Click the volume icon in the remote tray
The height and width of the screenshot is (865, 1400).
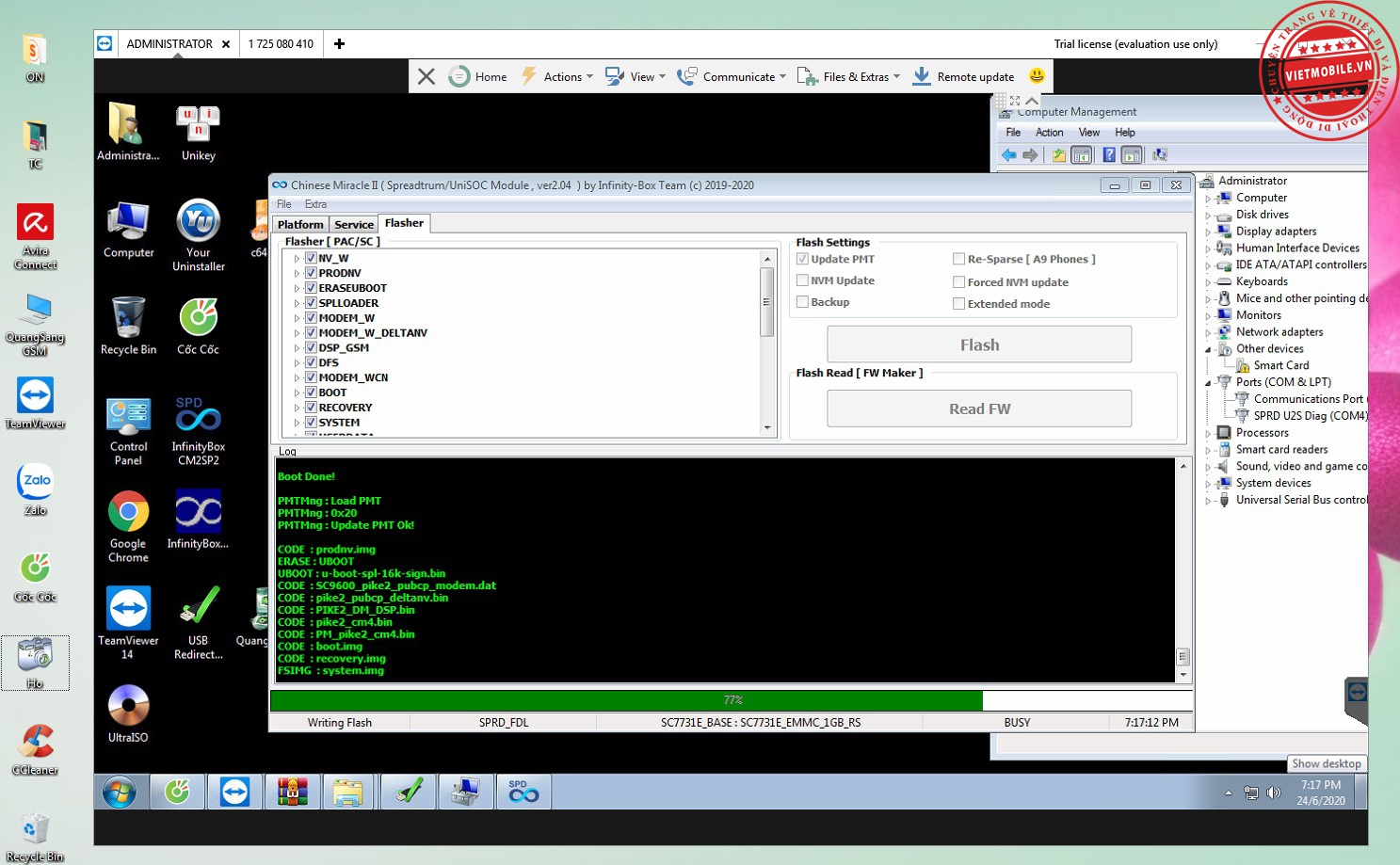coord(1274,793)
